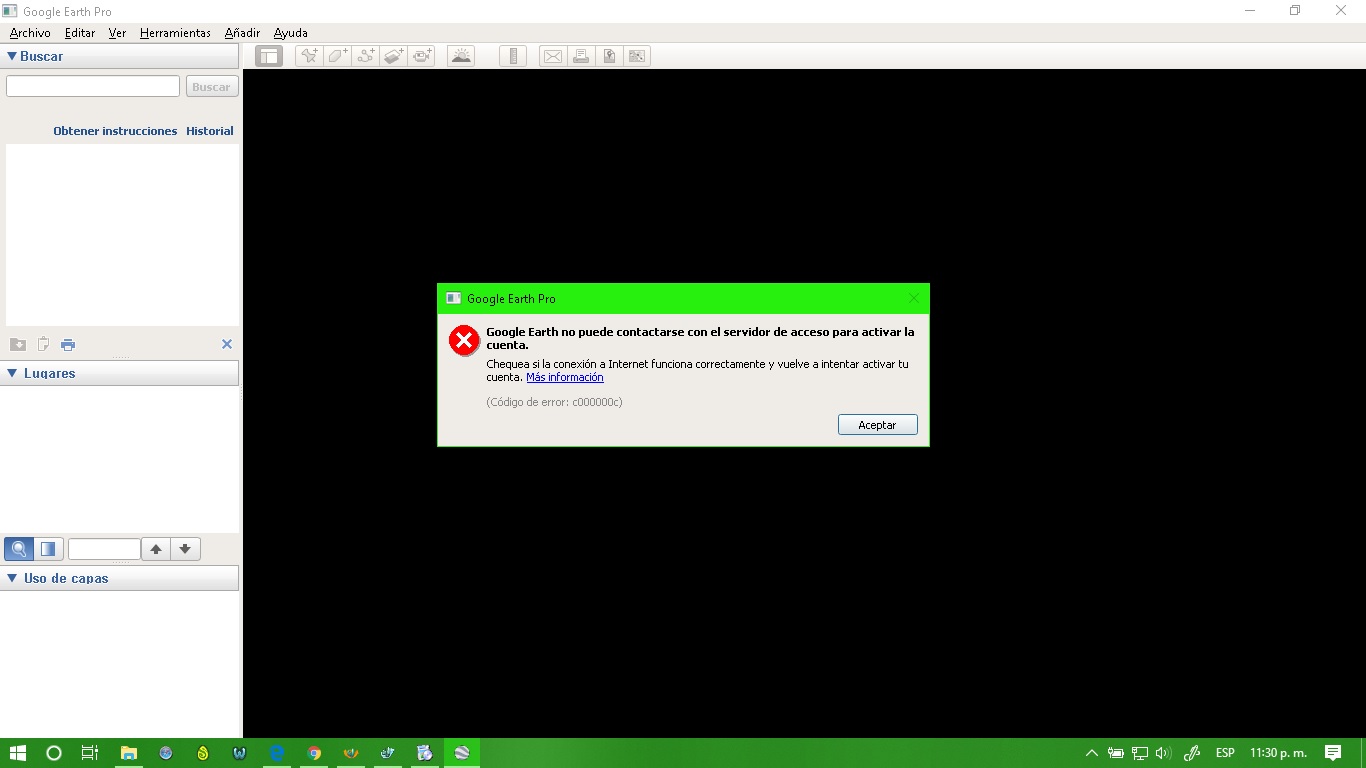This screenshot has width=1366, height=768.
Task: Select the Add Path tool
Action: coord(365,56)
